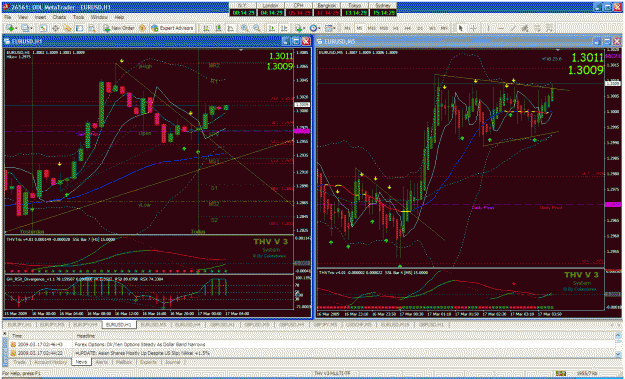This screenshot has height=379, width=625.
Task: Open a new chart from the toolbar
Action: 10,28
